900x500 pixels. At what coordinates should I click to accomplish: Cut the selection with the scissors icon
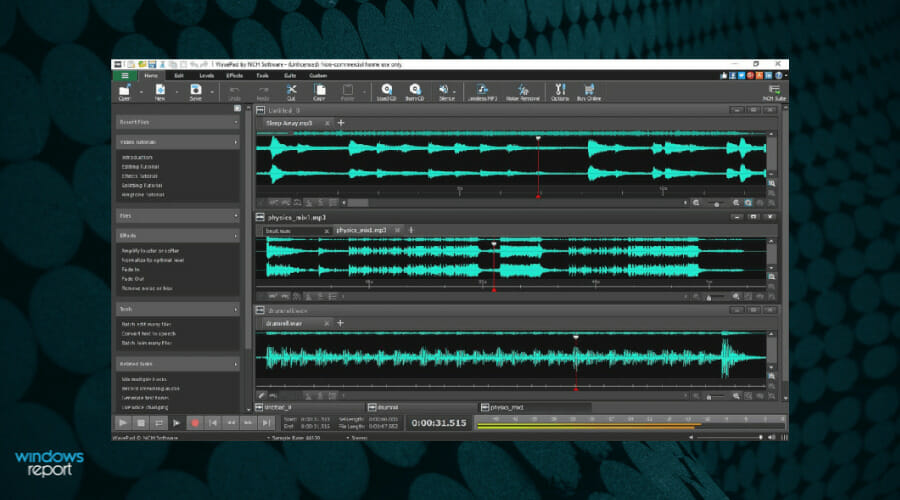[291, 92]
